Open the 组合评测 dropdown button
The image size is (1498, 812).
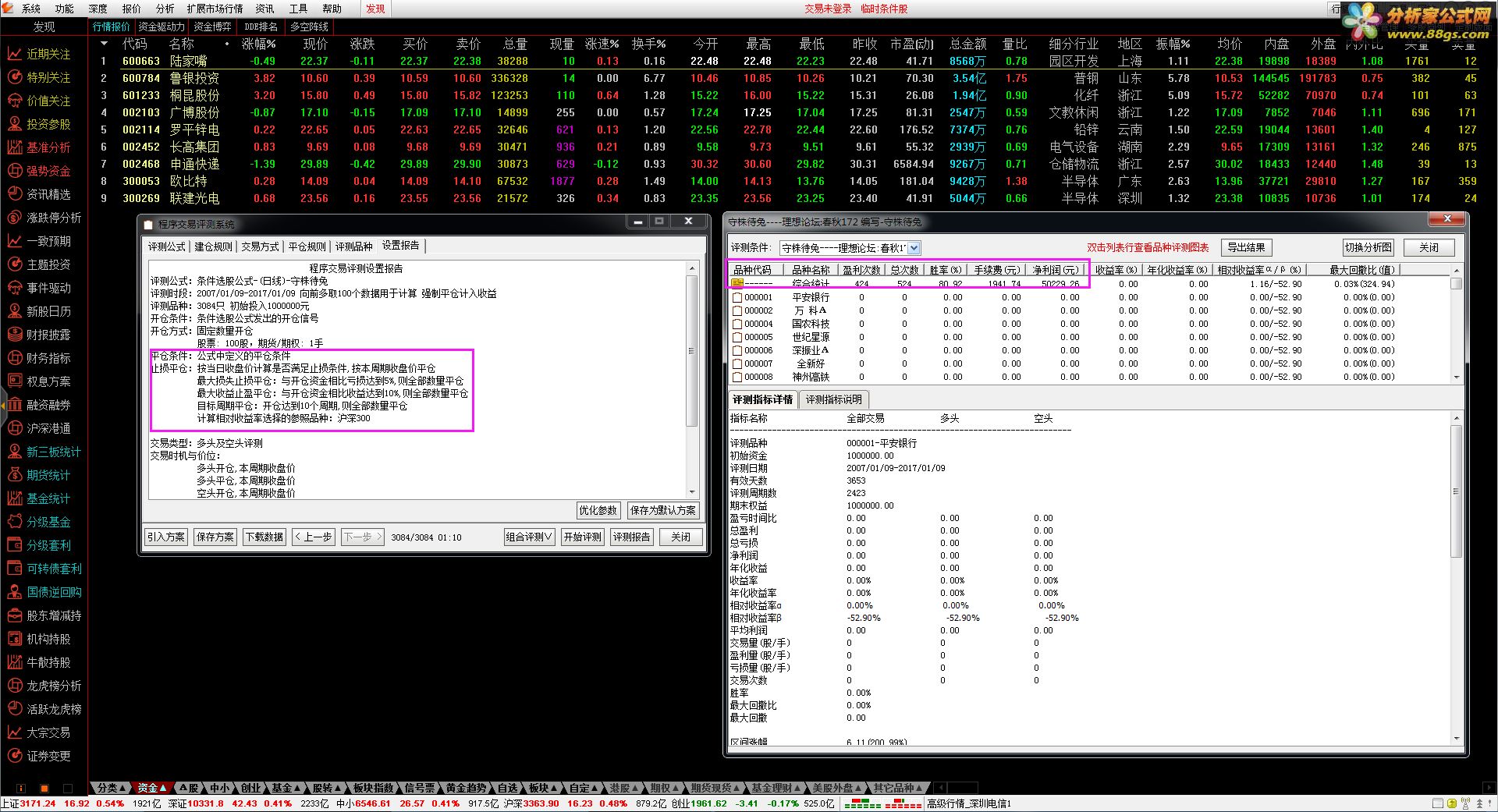tap(530, 537)
